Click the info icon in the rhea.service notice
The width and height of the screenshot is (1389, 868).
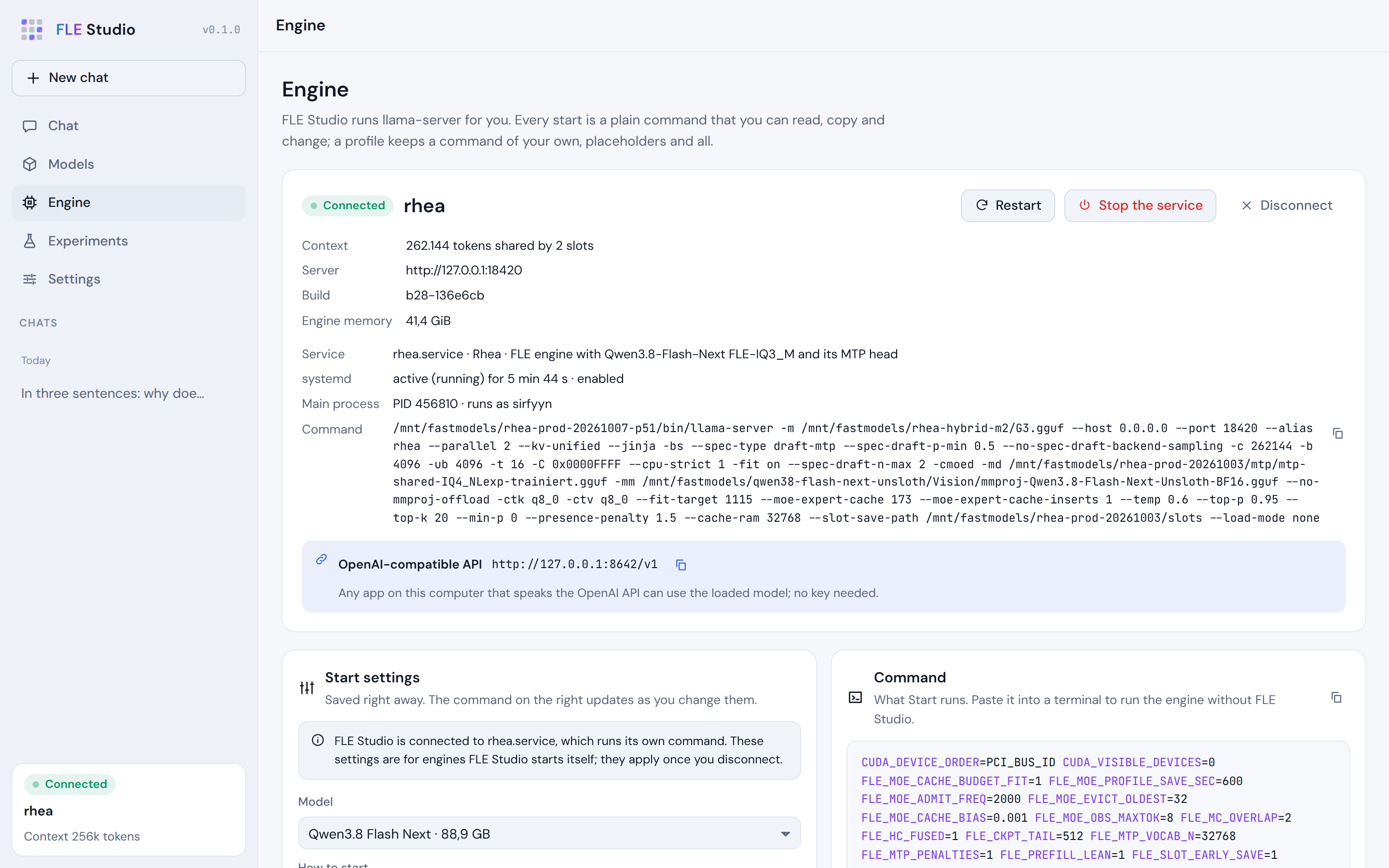318,740
